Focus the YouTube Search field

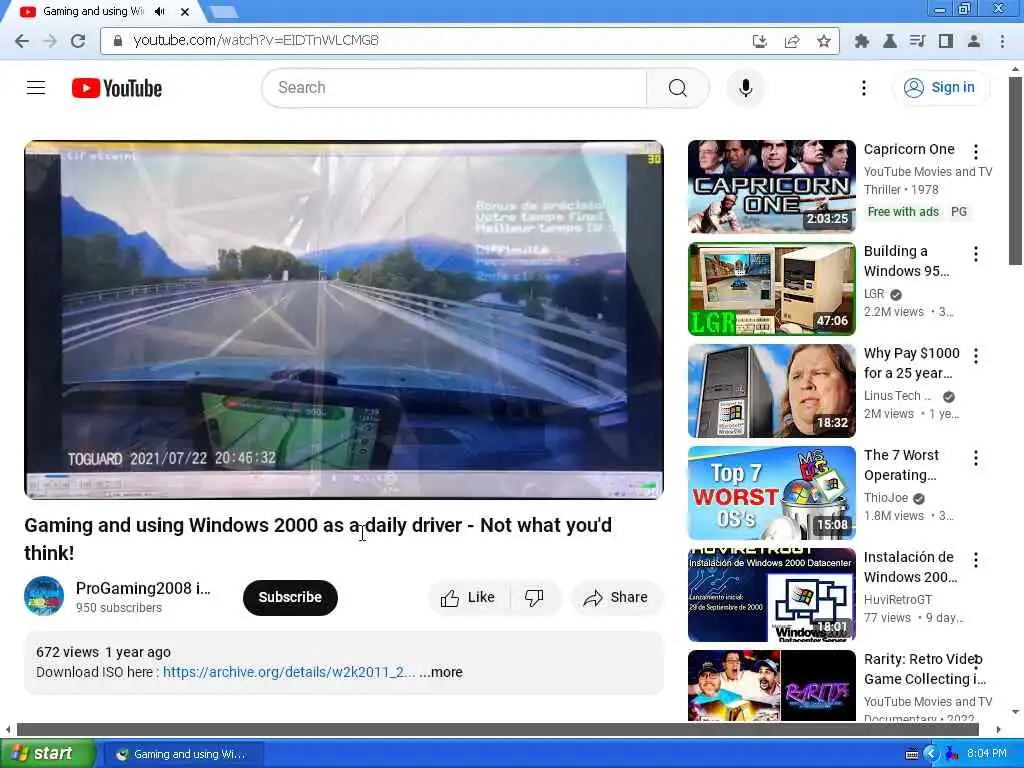pos(455,88)
